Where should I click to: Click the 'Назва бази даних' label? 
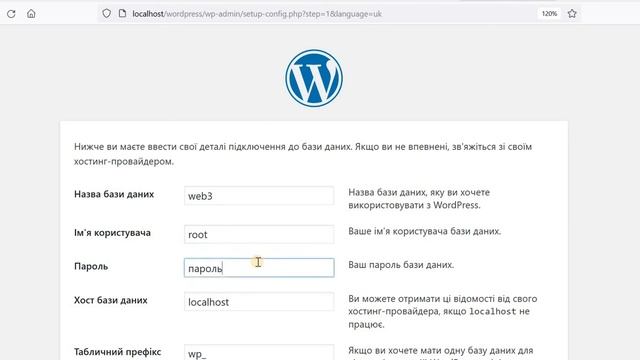(x=114, y=194)
